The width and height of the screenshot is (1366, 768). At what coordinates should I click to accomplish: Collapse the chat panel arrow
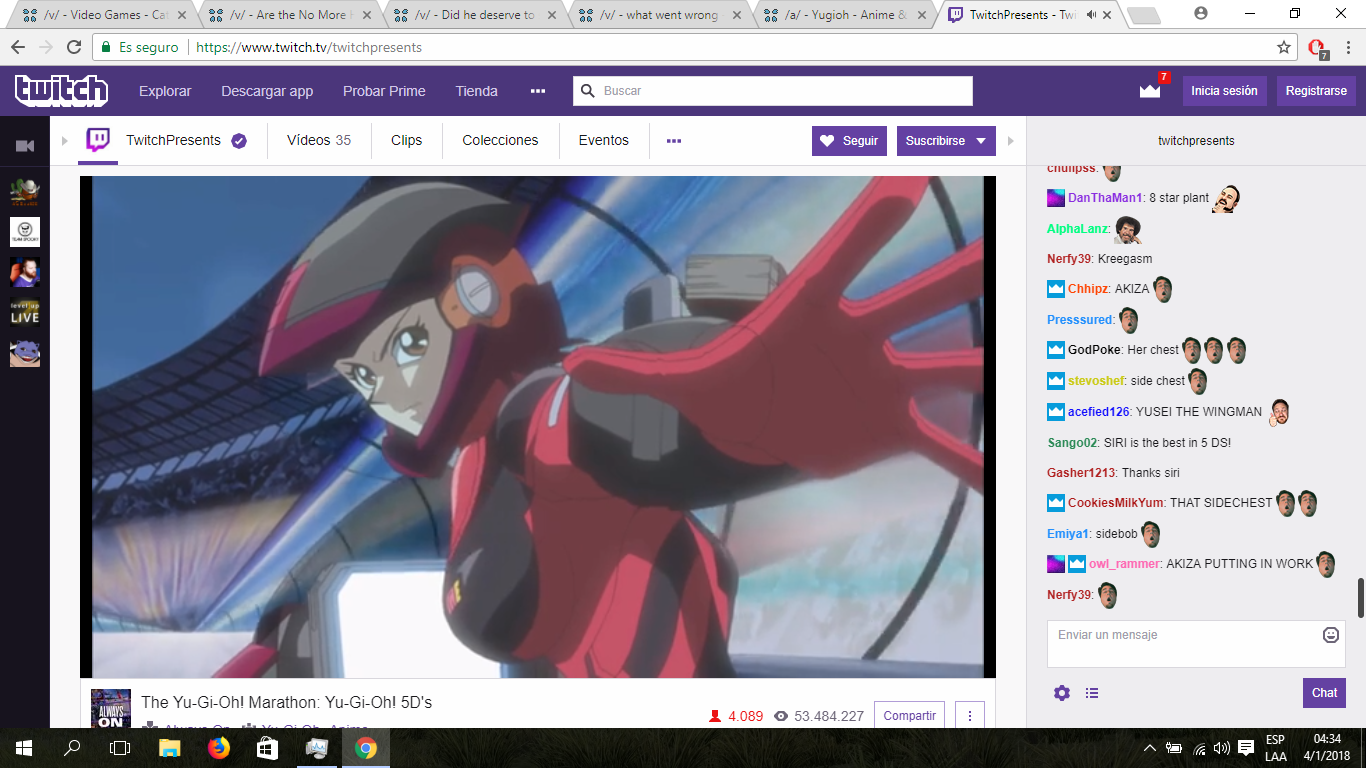(1010, 141)
